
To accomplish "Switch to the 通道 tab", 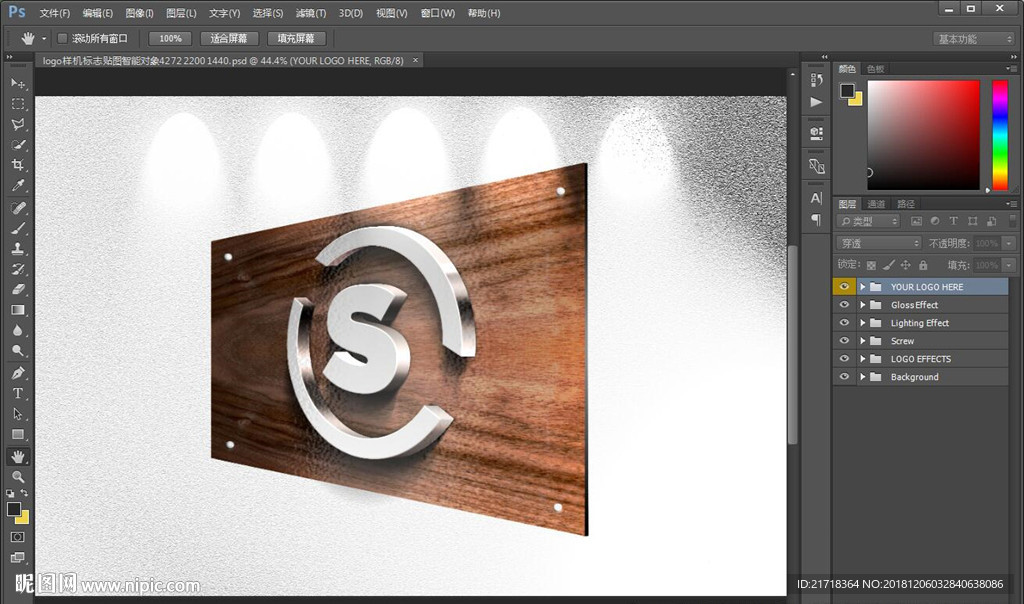I will [876, 204].
